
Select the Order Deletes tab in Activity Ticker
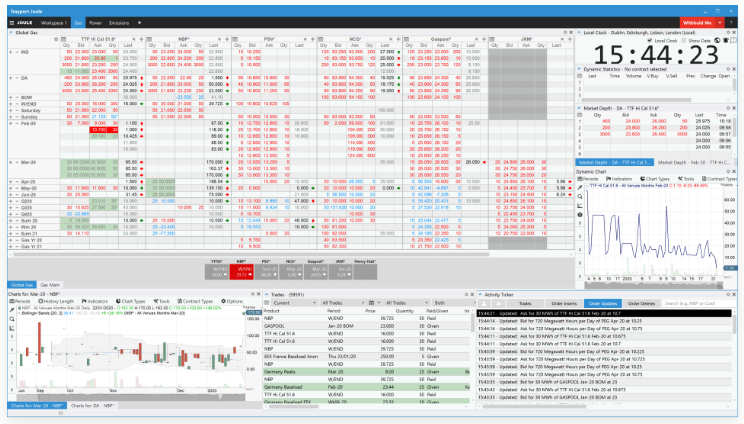click(641, 302)
